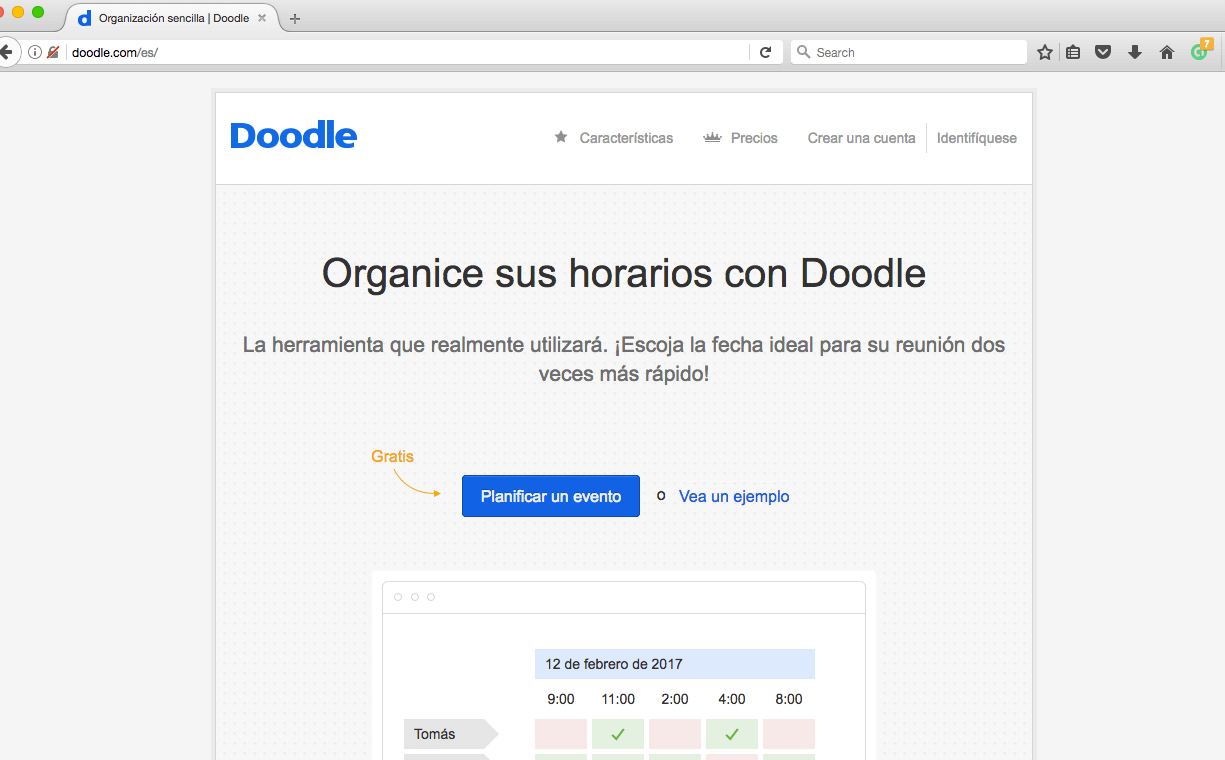Click the Grammarly extension icon with badge 7

[1197, 51]
